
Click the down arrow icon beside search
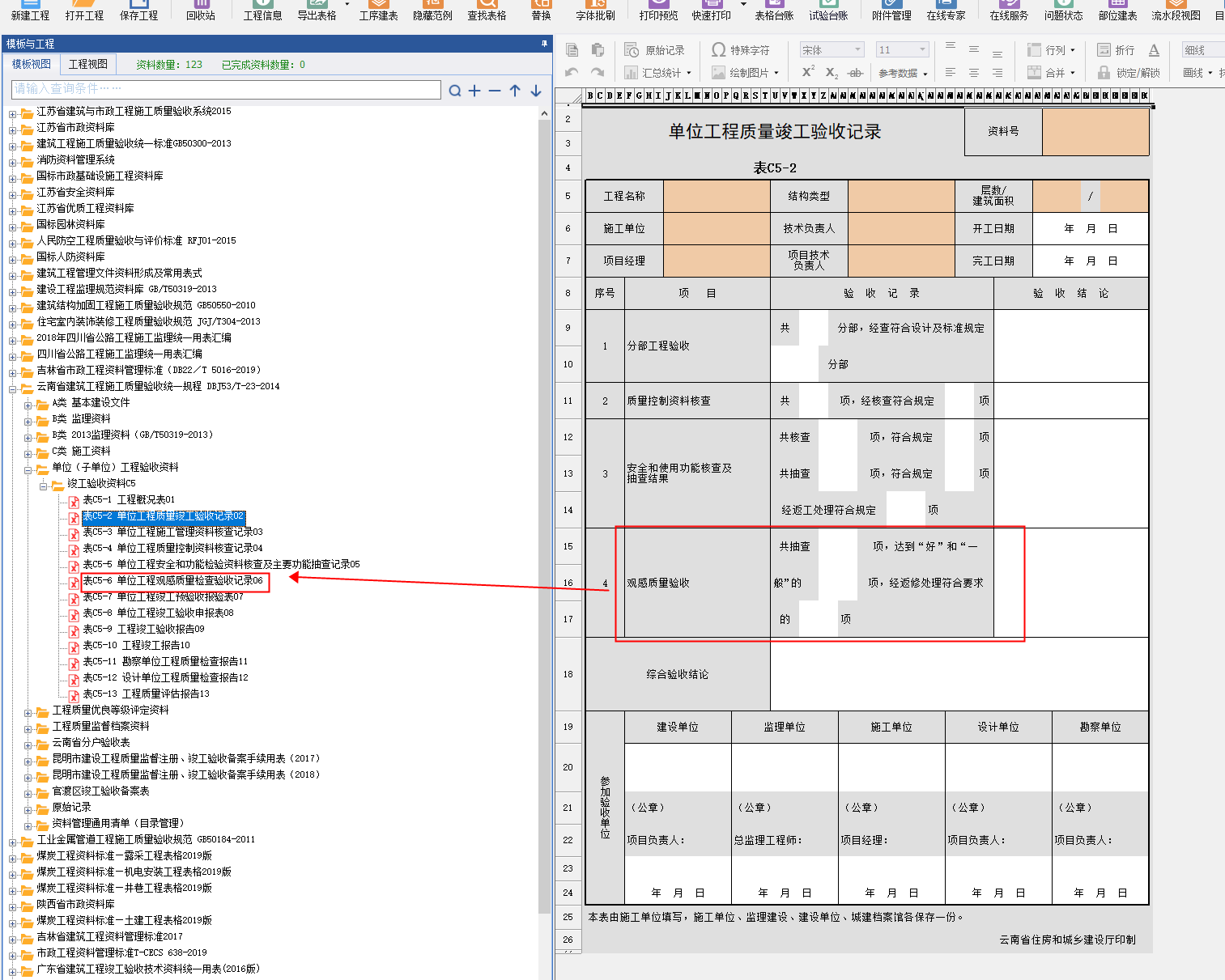tap(536, 91)
